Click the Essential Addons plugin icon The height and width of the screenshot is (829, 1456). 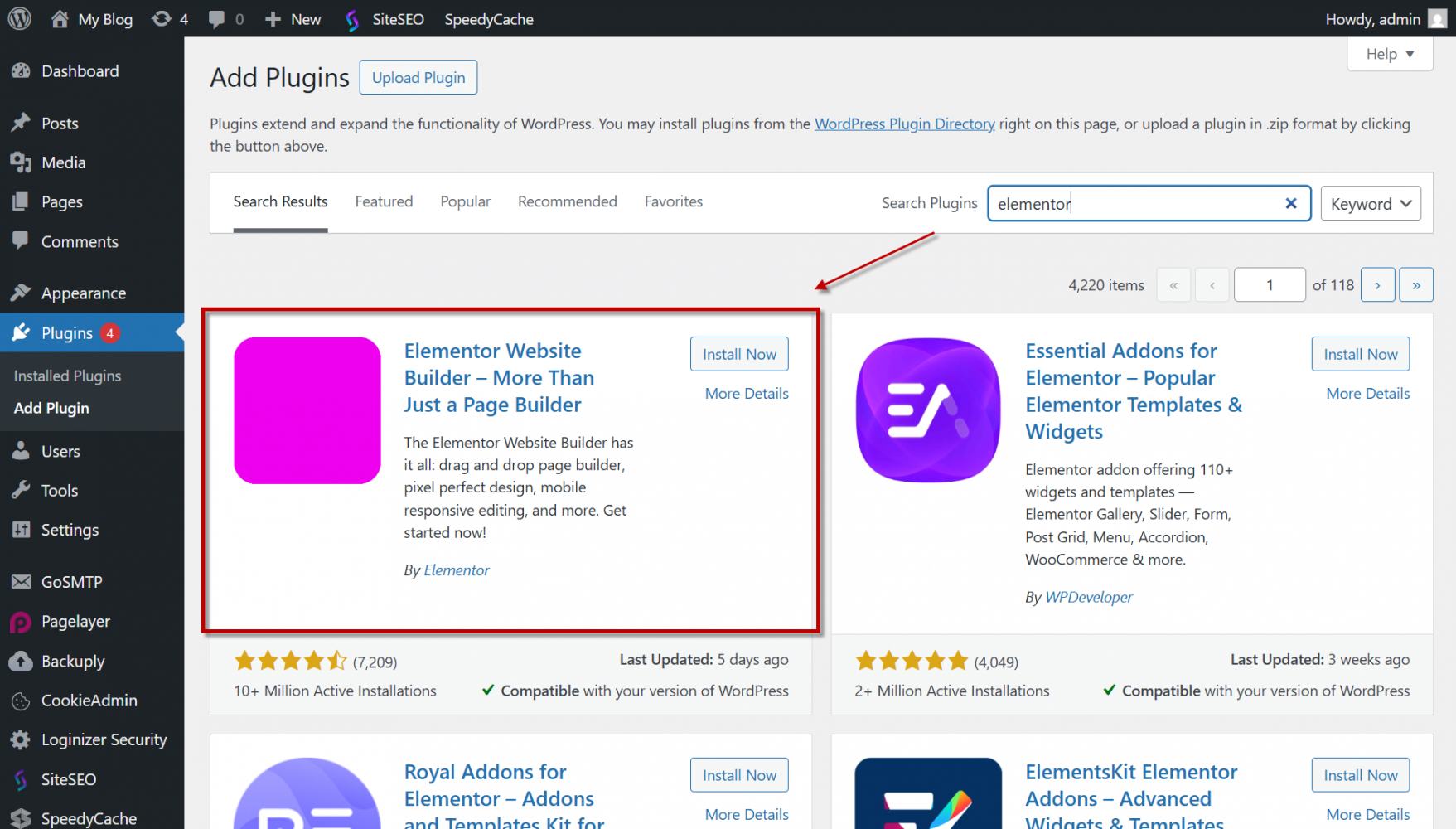pos(928,410)
